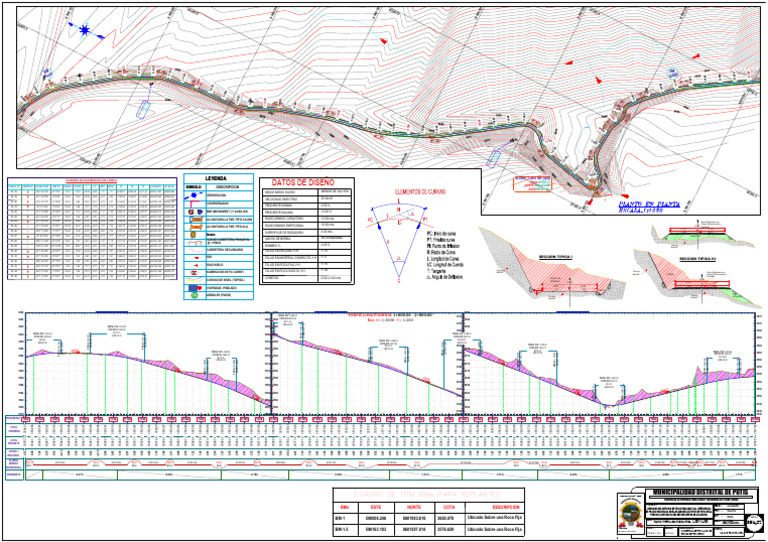The width and height of the screenshot is (768, 542).
Task: Click the LEYENDA table header
Action: click(216, 177)
